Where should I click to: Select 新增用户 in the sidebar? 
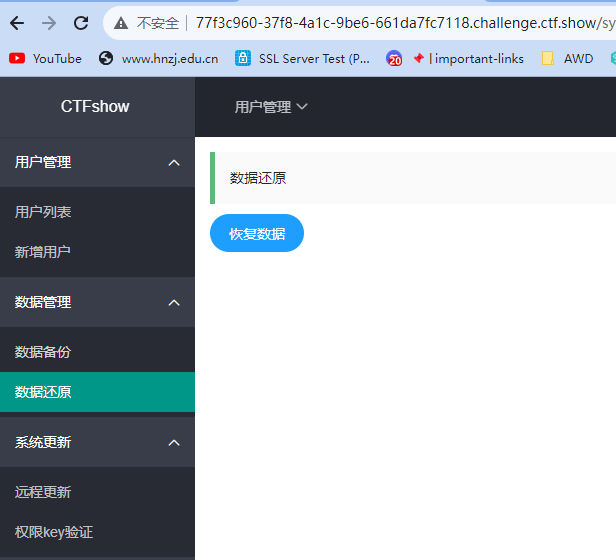click(97, 252)
